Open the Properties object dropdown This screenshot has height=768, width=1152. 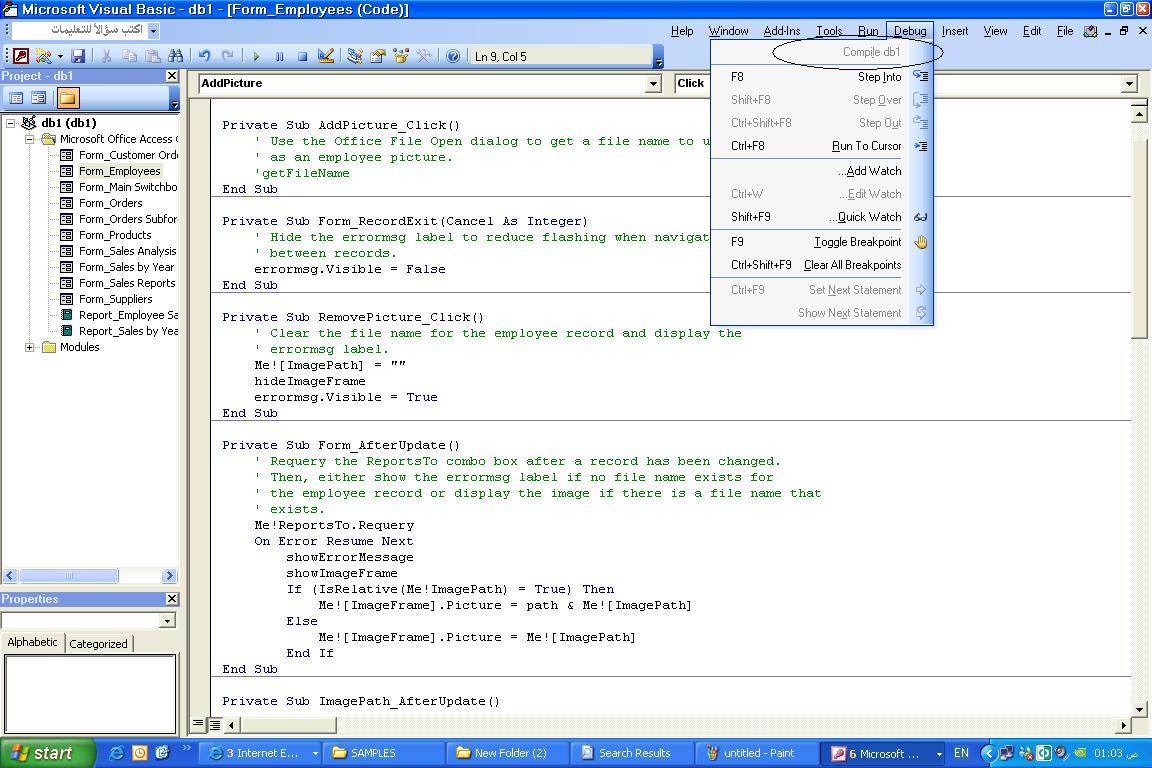pos(168,621)
